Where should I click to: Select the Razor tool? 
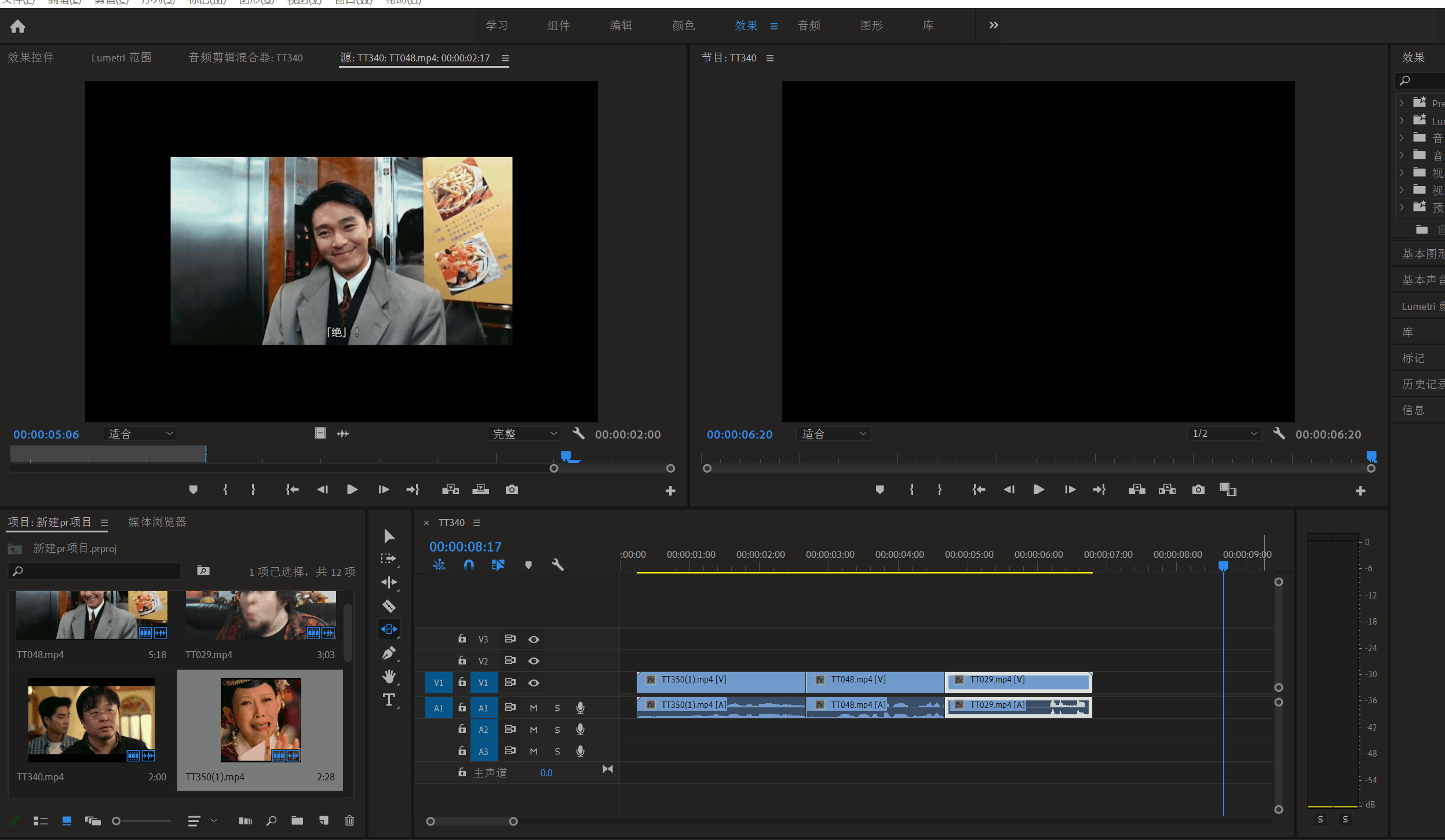pos(389,606)
